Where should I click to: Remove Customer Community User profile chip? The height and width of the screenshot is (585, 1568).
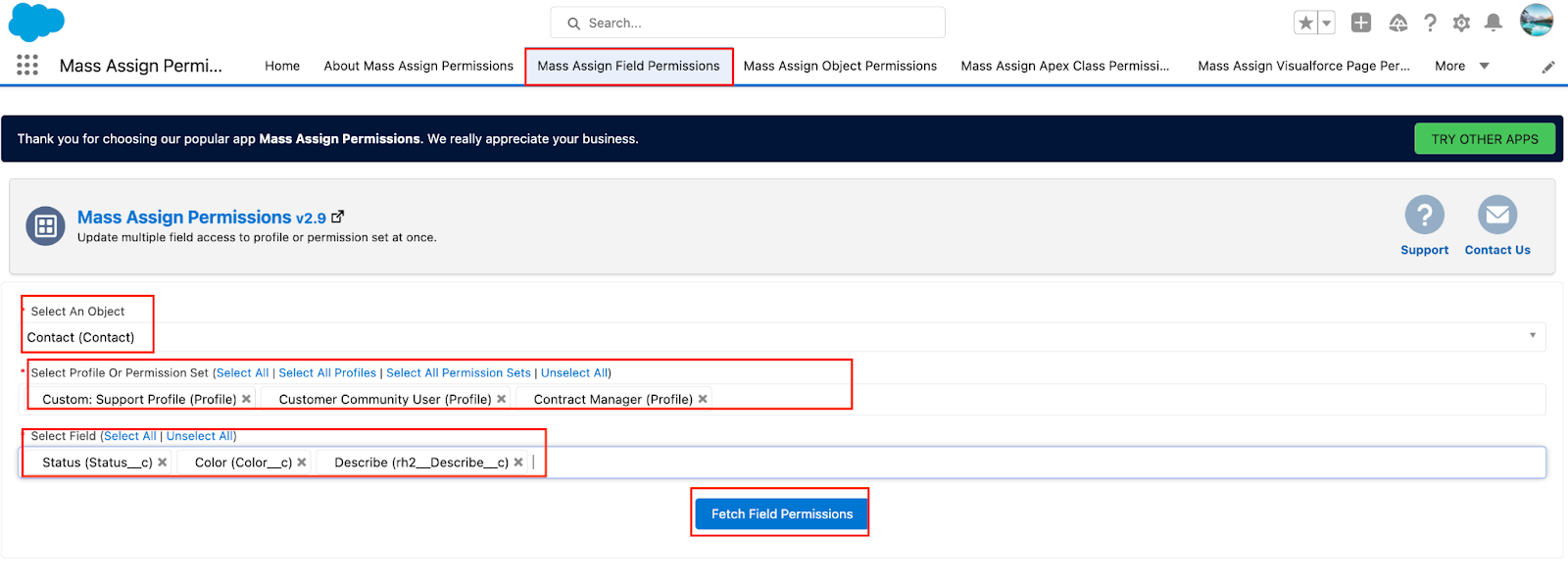(x=502, y=399)
